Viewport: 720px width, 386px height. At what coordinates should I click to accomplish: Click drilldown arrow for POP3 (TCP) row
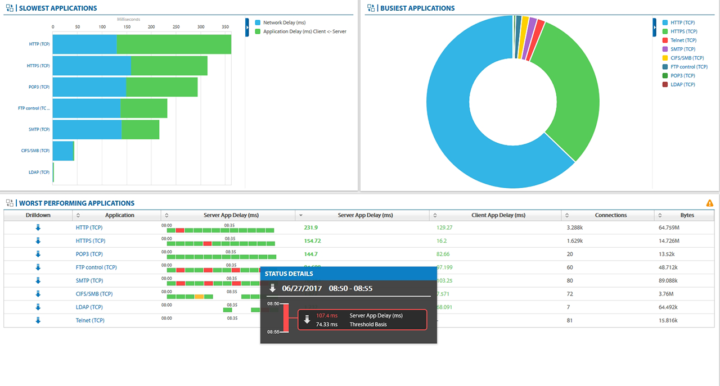click(x=38, y=254)
